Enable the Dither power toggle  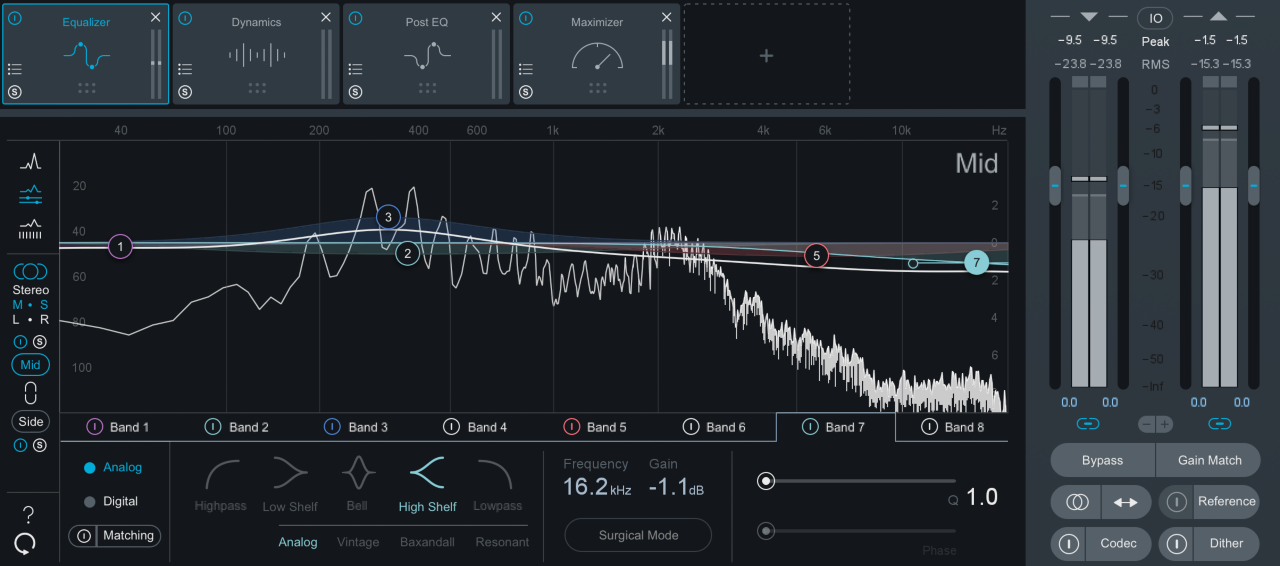click(x=1177, y=544)
